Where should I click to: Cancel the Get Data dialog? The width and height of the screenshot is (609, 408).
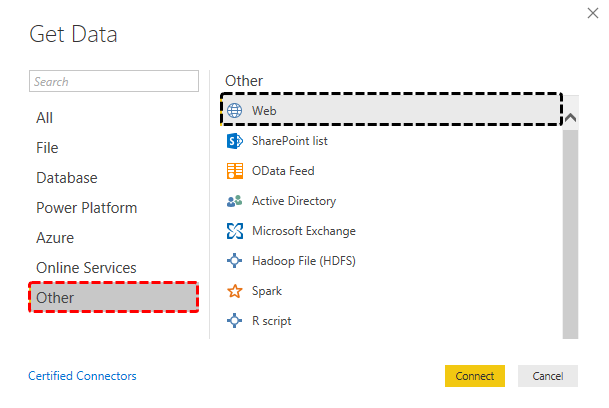tap(548, 376)
